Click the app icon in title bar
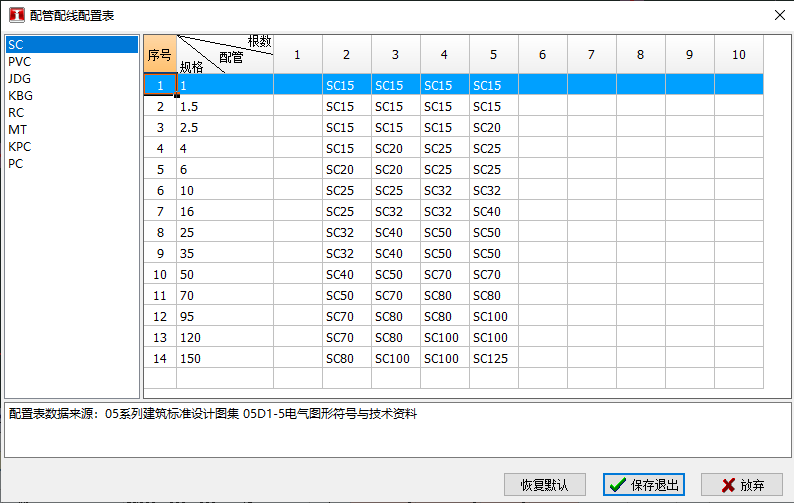The image size is (794, 503). (x=16, y=14)
